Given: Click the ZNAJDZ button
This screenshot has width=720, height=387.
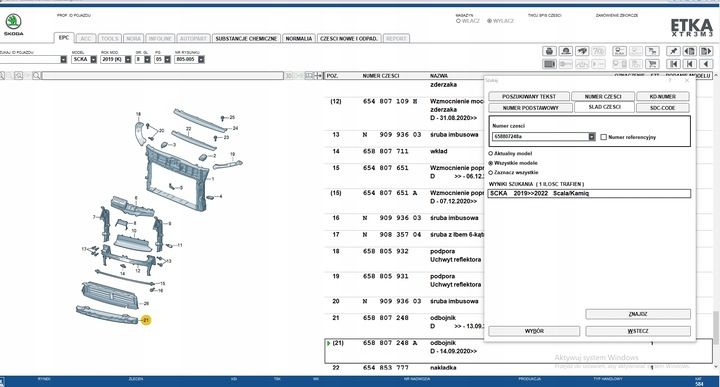Looking at the screenshot, I should pyautogui.click(x=638, y=314).
